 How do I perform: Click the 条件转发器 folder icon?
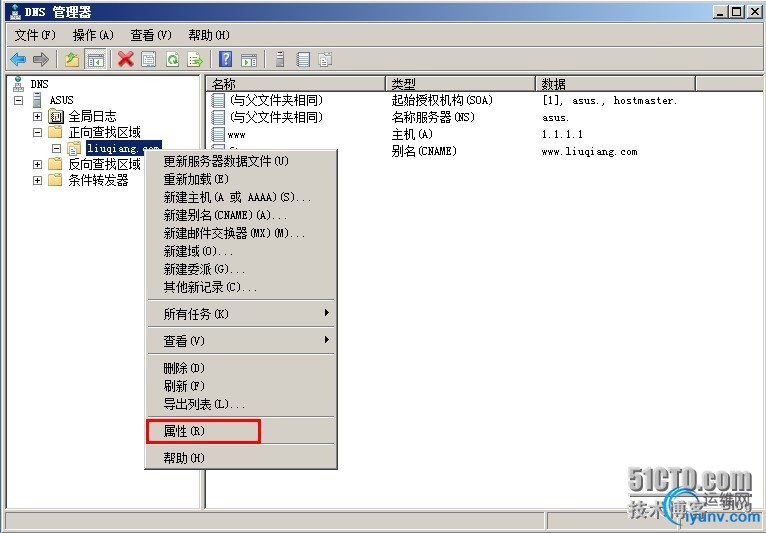(x=55, y=180)
